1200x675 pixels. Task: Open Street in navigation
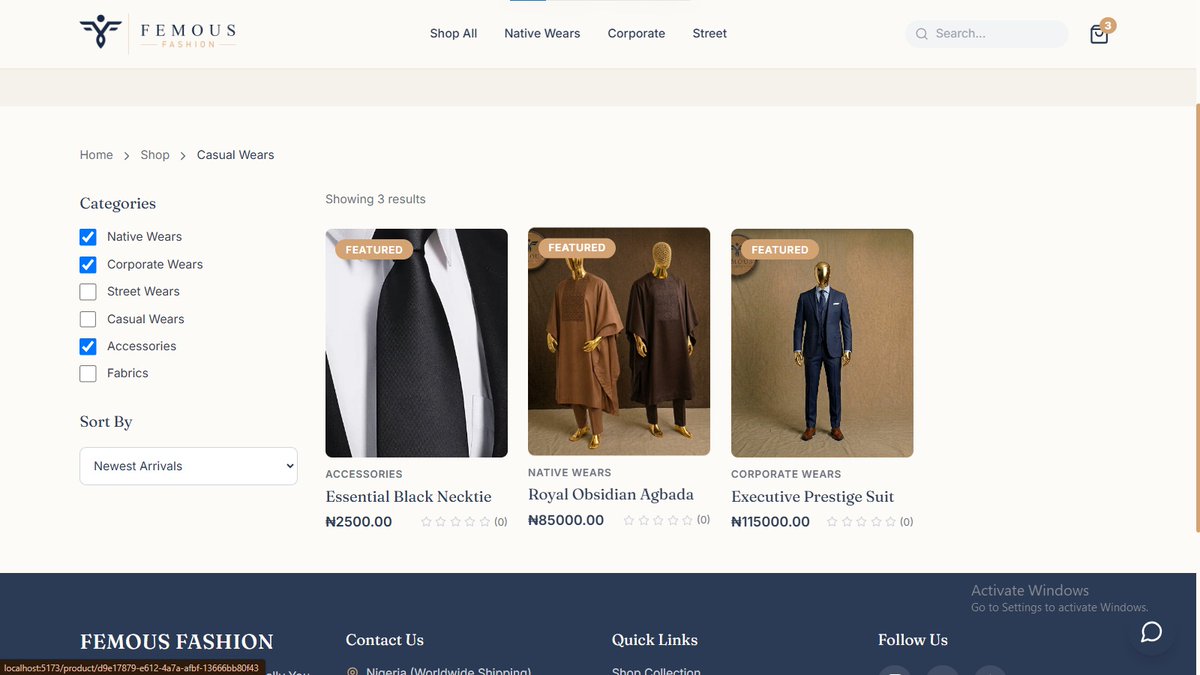[709, 34]
